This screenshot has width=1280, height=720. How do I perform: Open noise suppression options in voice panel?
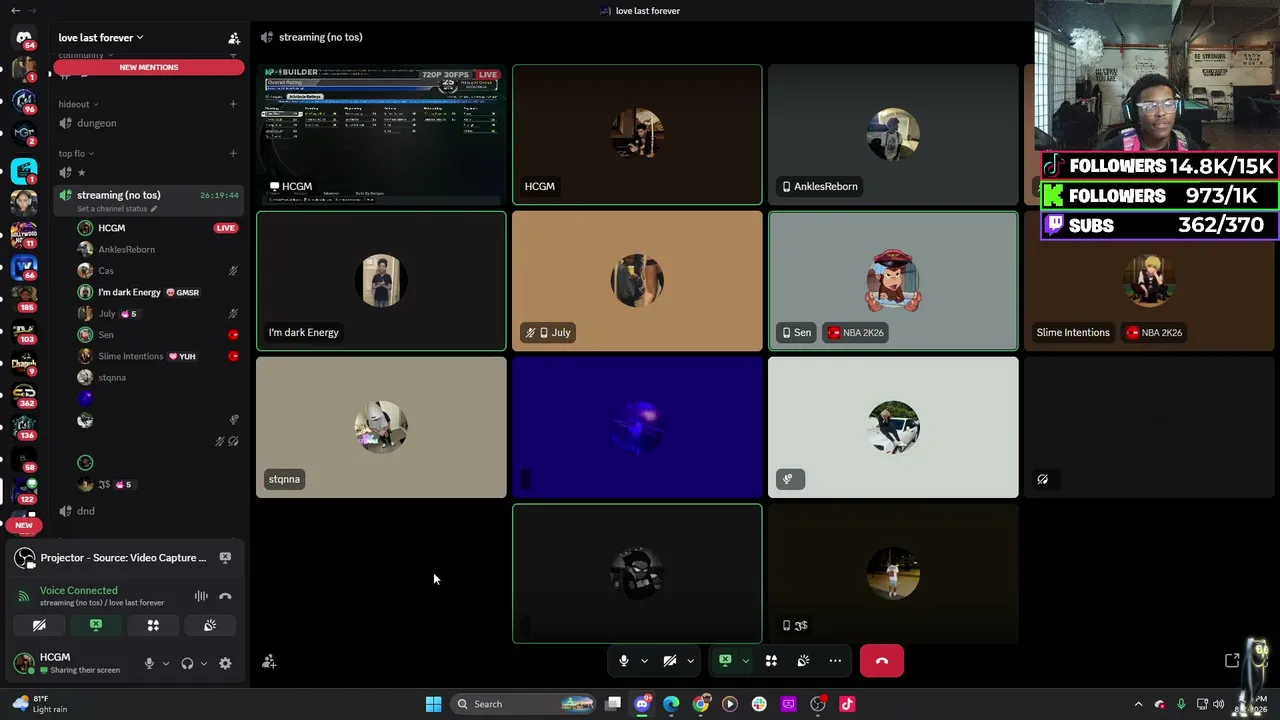tap(201, 596)
